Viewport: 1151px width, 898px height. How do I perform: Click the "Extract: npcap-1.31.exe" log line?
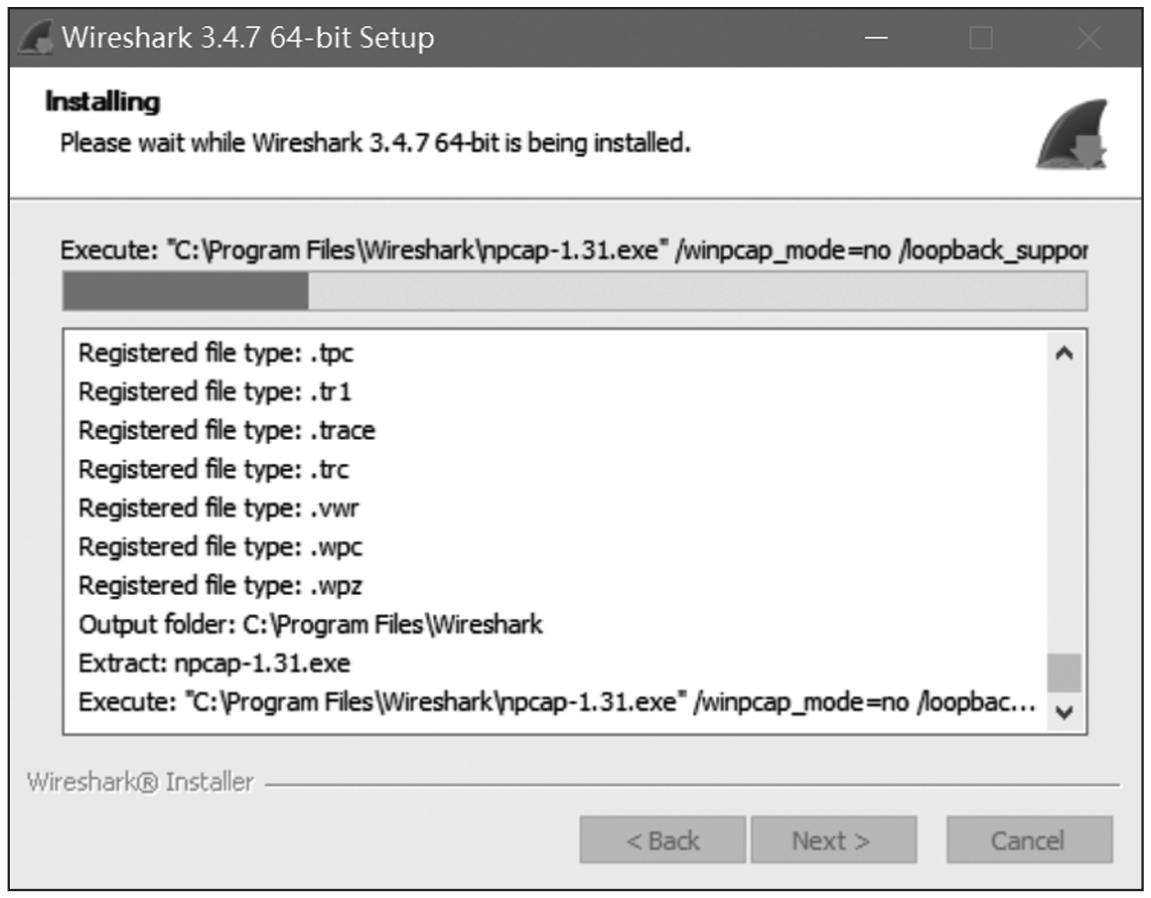(214, 663)
